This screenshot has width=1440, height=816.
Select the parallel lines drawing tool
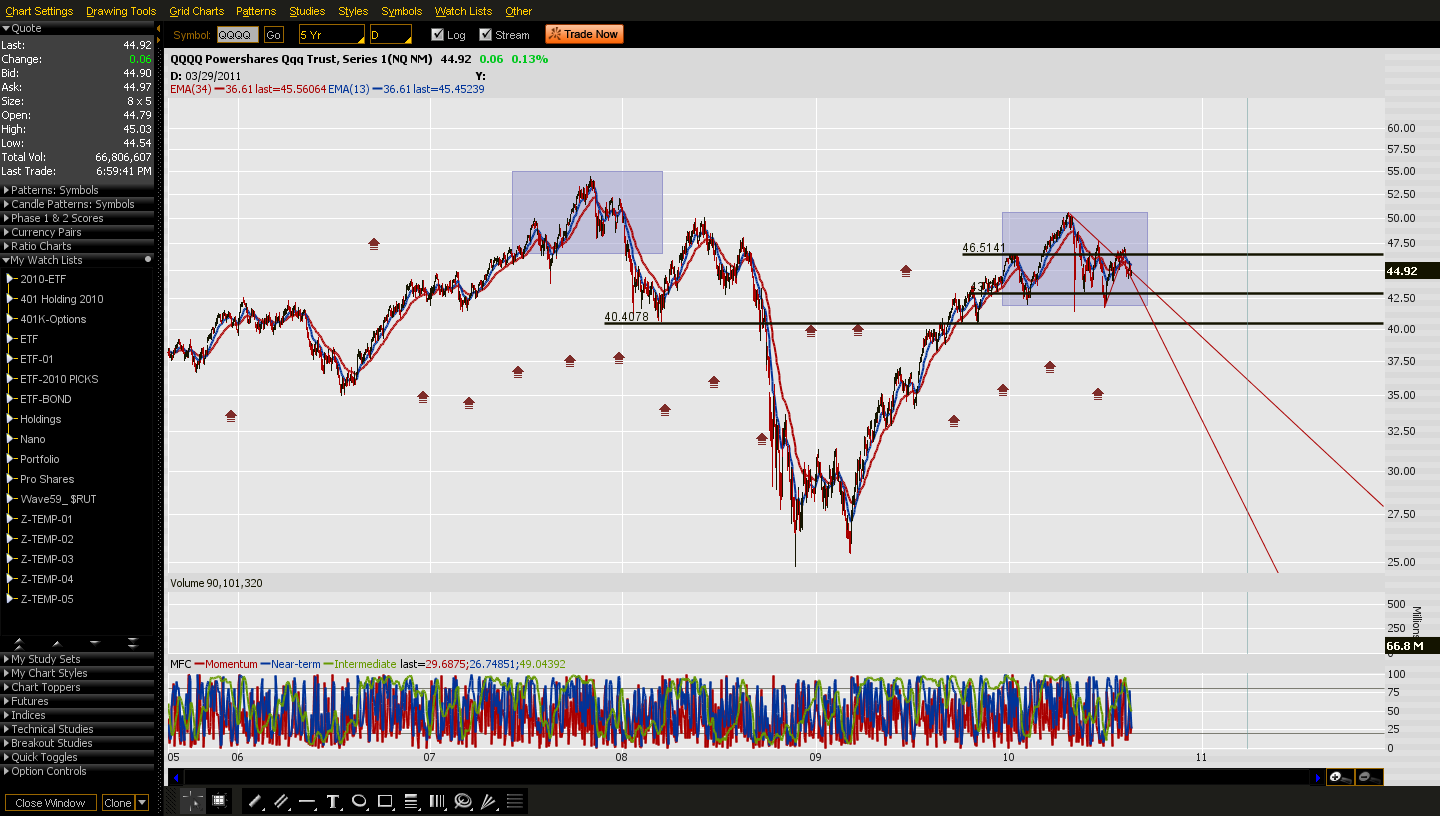click(281, 801)
